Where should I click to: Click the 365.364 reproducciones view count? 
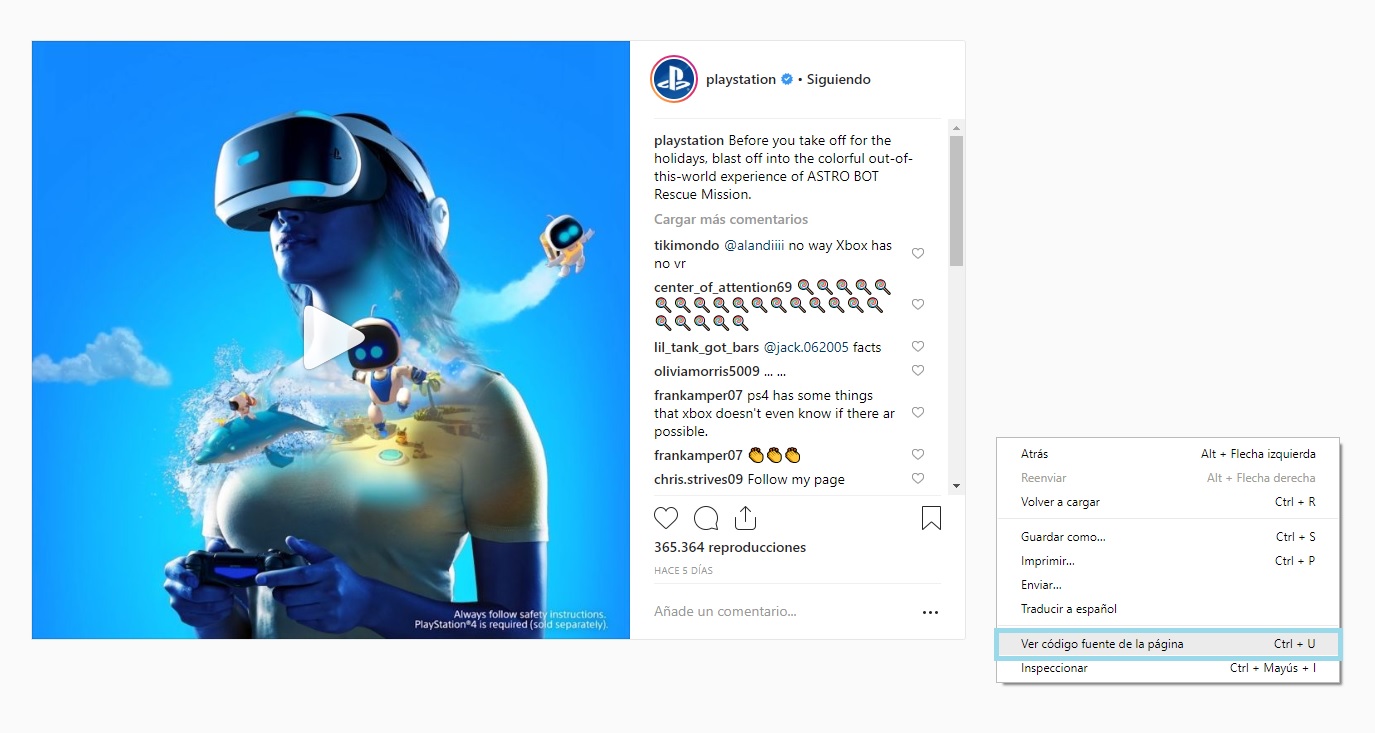pyautogui.click(x=730, y=548)
